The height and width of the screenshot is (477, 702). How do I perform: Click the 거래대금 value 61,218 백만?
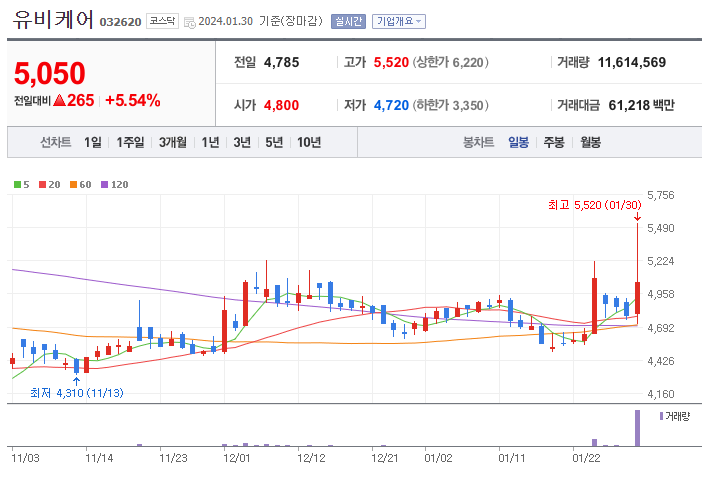click(641, 105)
